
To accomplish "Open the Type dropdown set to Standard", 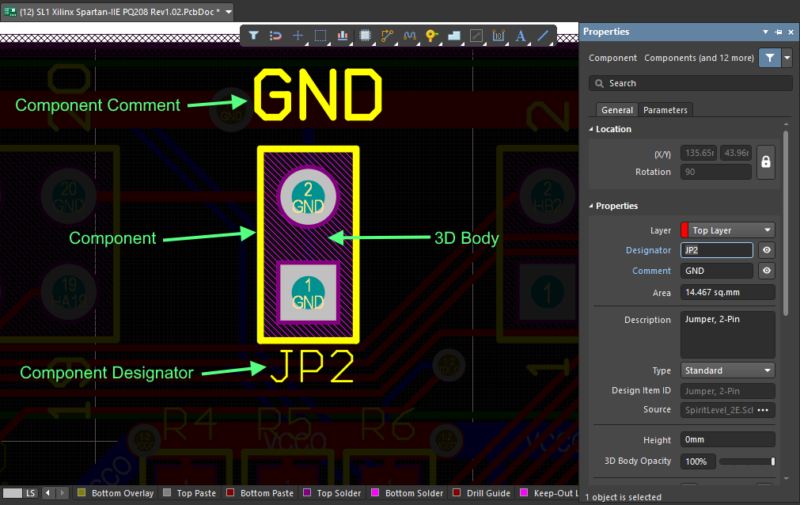I will point(727,370).
